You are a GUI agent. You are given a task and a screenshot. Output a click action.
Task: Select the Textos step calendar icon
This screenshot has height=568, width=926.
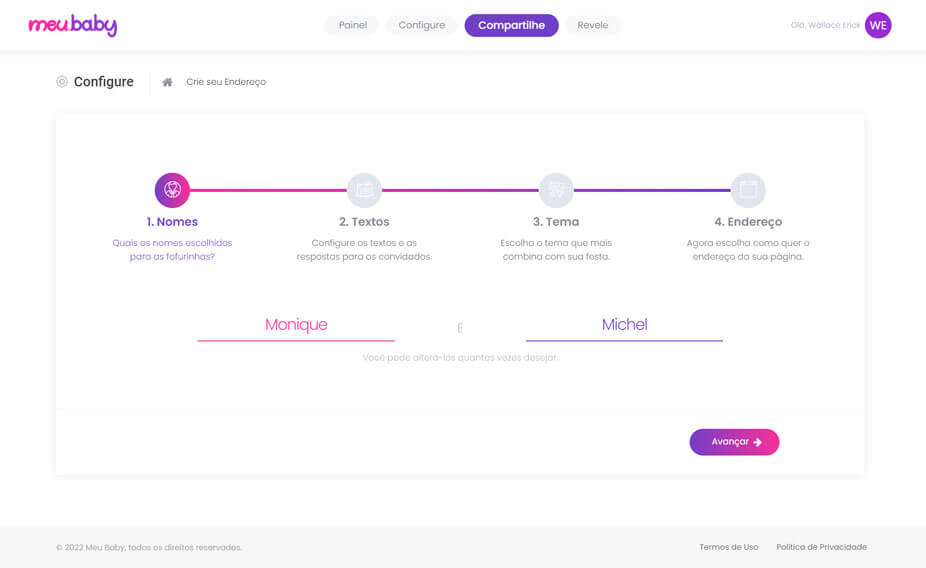tap(364, 189)
